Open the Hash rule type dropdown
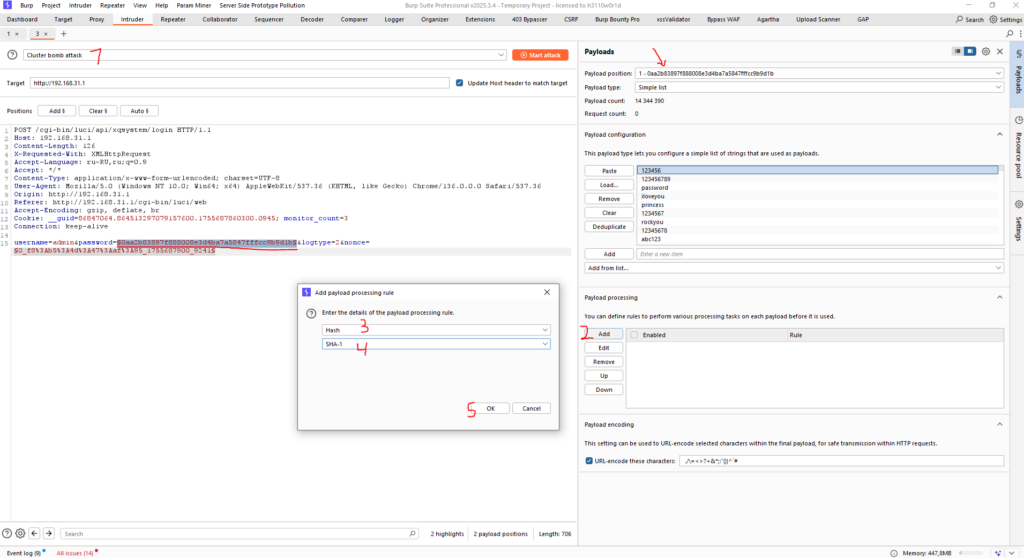 pos(436,330)
